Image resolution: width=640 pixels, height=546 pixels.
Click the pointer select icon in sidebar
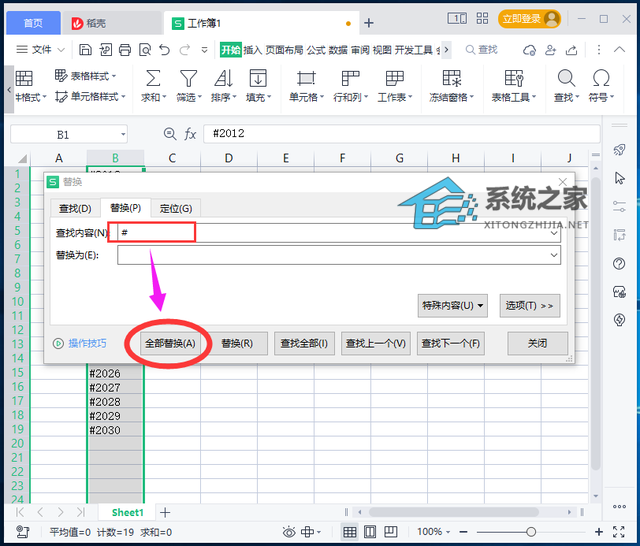(619, 178)
